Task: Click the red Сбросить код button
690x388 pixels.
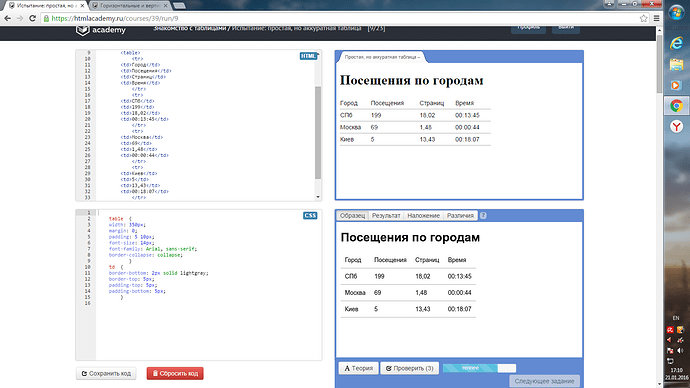Action: 175,373
